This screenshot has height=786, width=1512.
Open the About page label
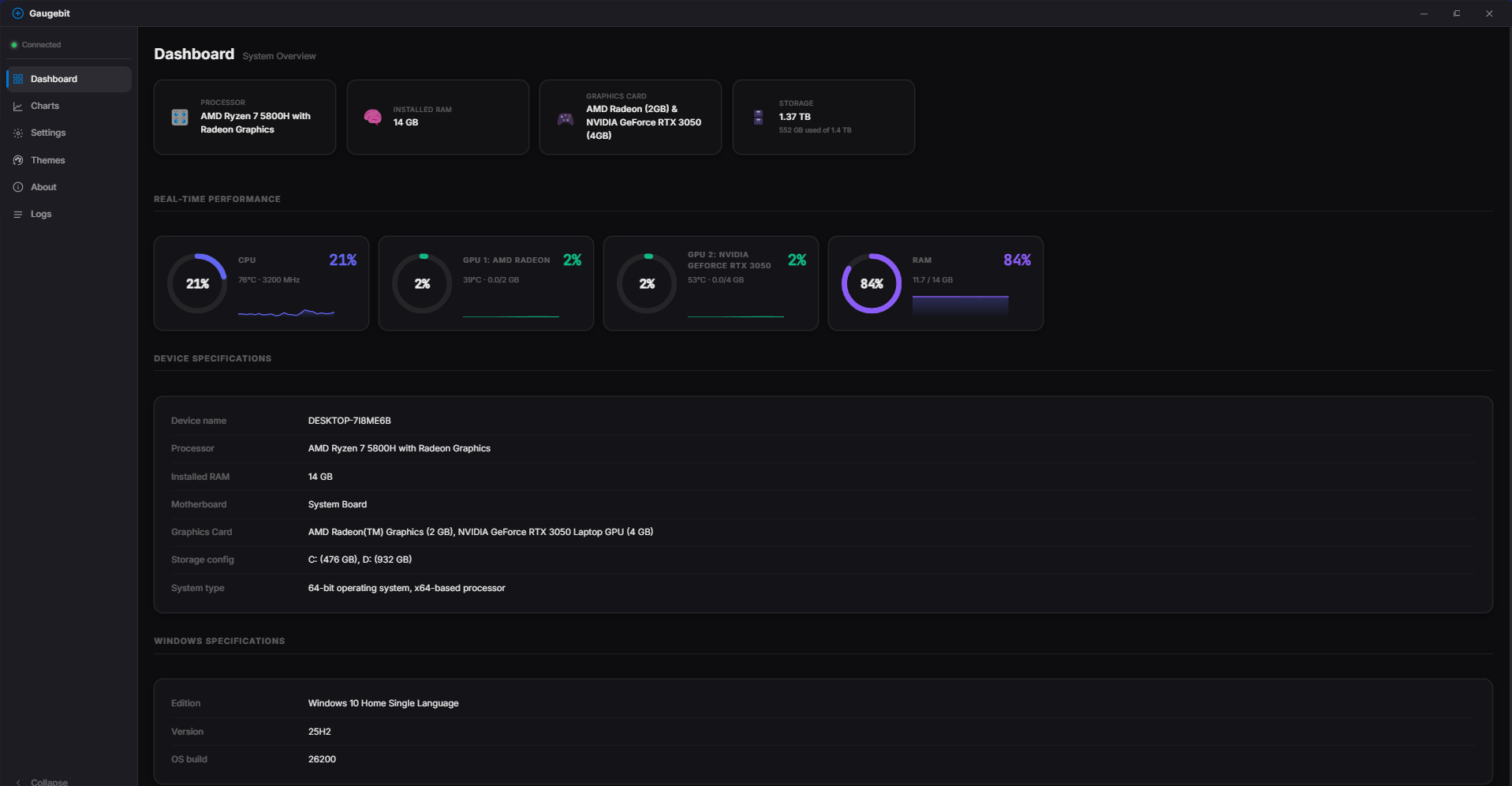pos(43,187)
